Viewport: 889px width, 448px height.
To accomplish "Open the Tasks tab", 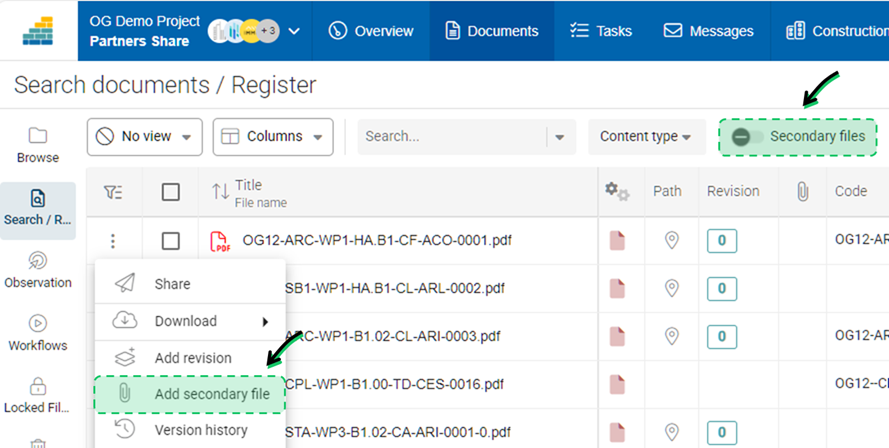I will point(601,31).
